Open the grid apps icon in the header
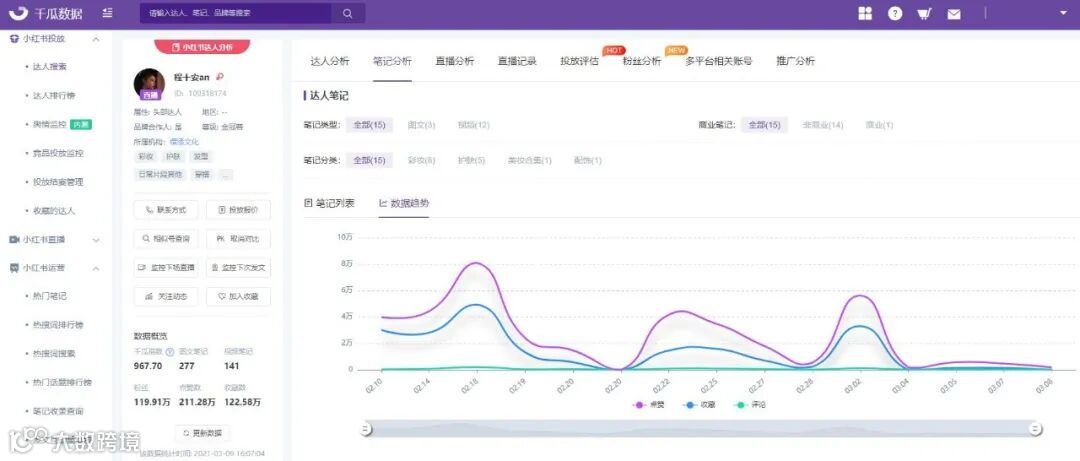Screen dimensions: 1080x461 tap(865, 13)
